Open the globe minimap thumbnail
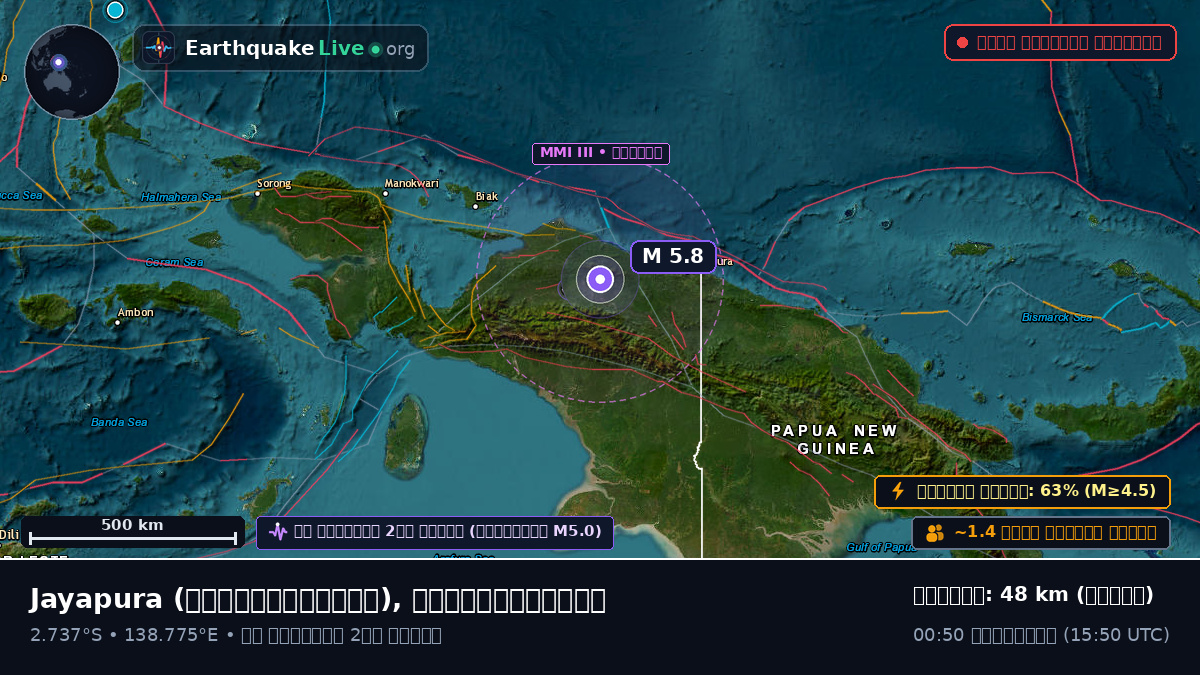This screenshot has width=1200, height=675. [72, 72]
